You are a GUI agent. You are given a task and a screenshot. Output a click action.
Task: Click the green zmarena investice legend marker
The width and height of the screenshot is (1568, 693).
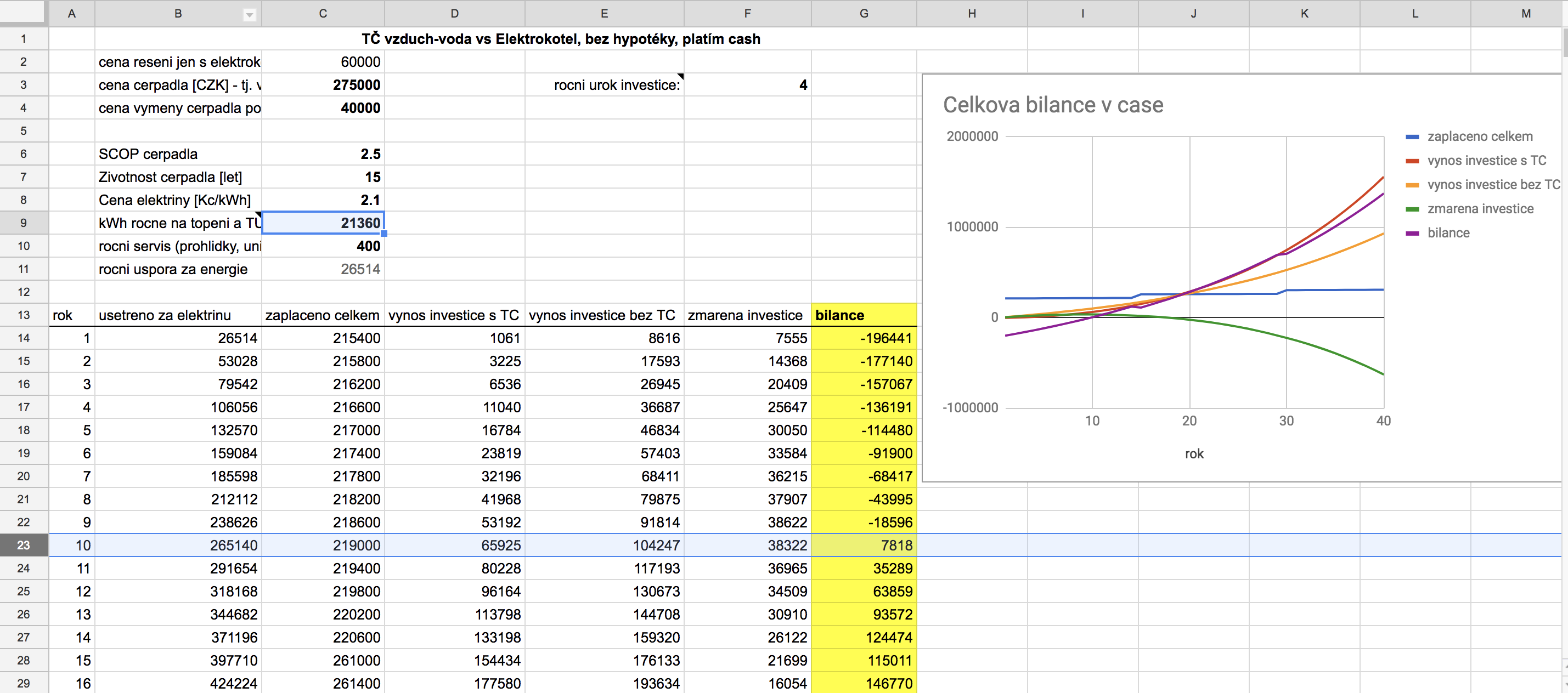(1412, 209)
